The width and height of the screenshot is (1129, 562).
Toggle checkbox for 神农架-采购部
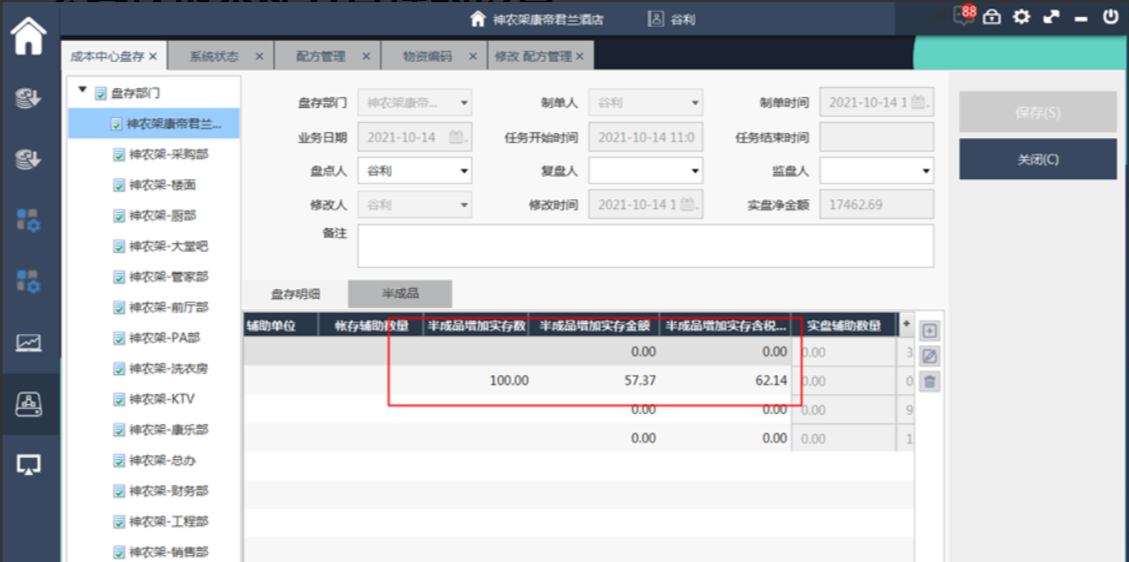pyautogui.click(x=119, y=155)
